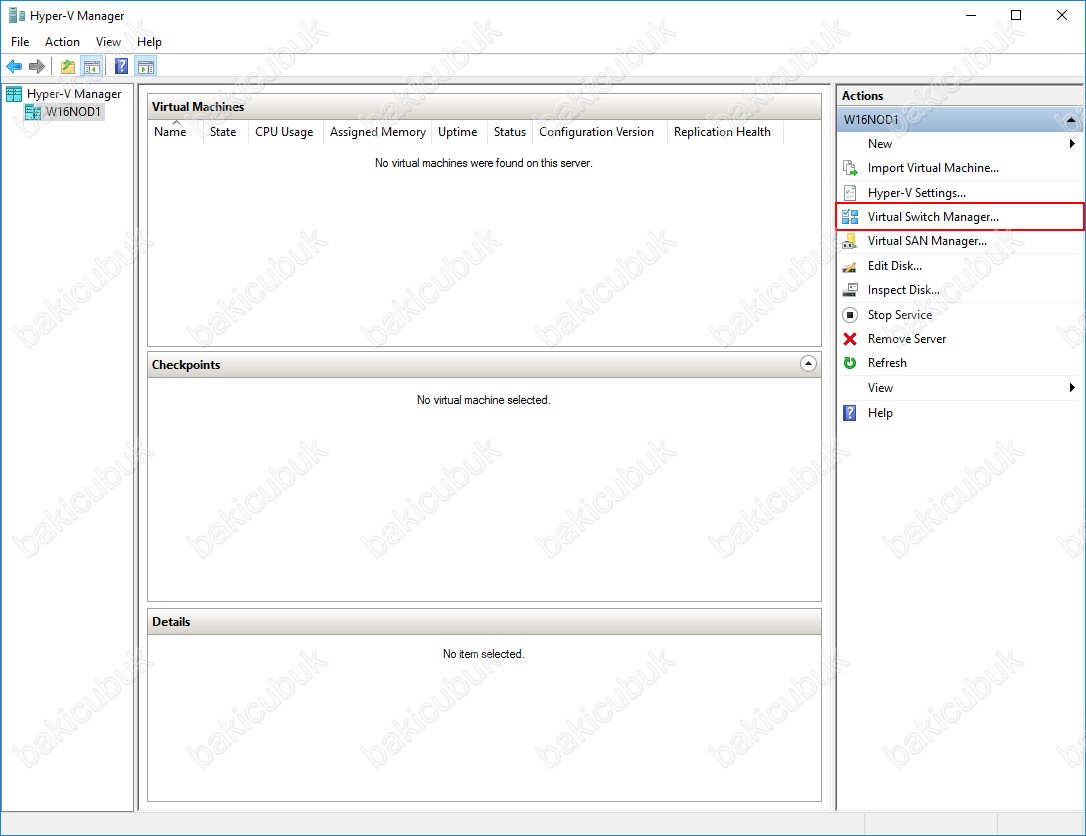Open Virtual Switch Manager...
This screenshot has height=836, width=1086.
point(933,217)
